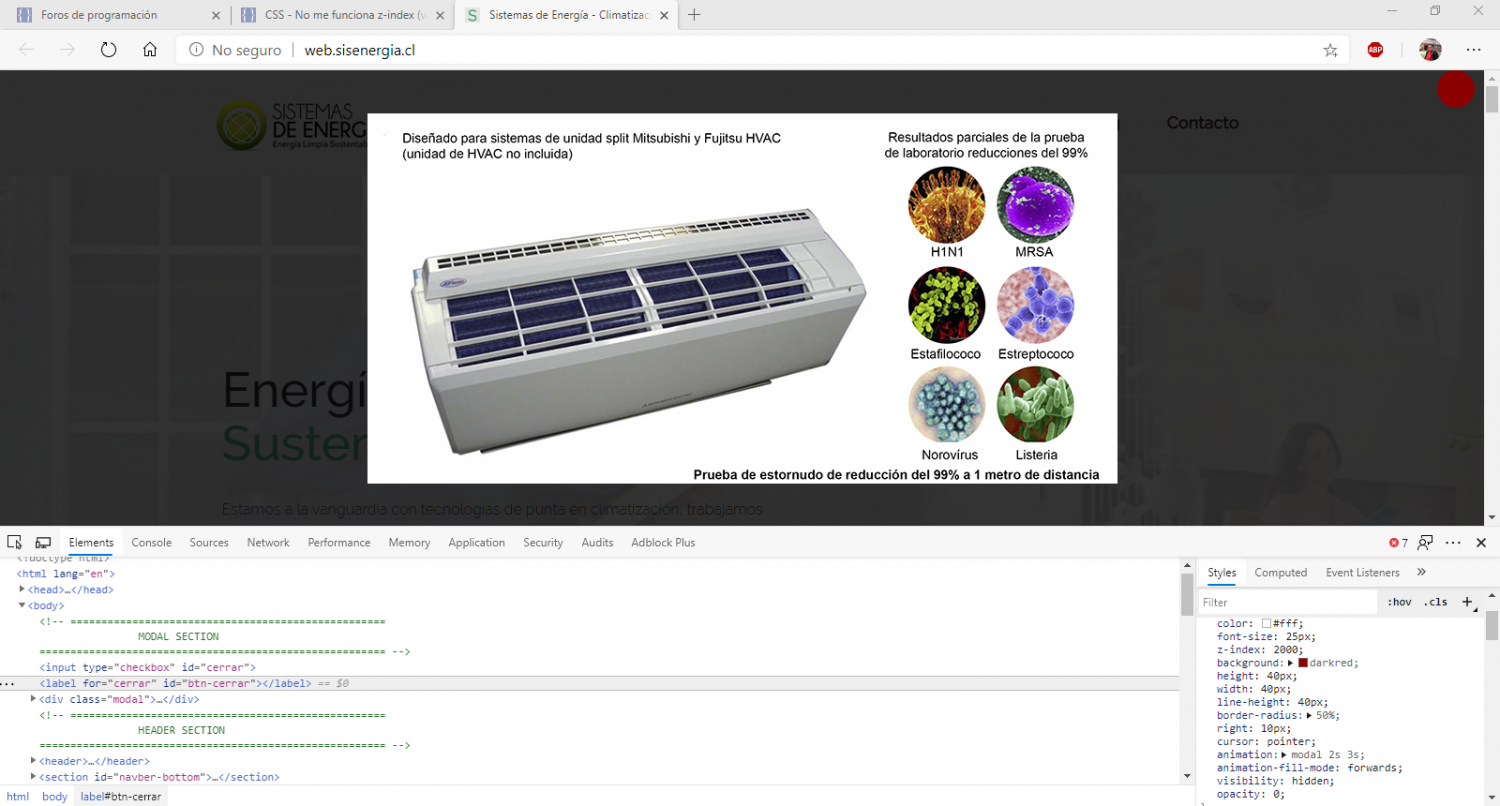Expand the border-radius property arrow
This screenshot has width=1500, height=806.
[1310, 715]
